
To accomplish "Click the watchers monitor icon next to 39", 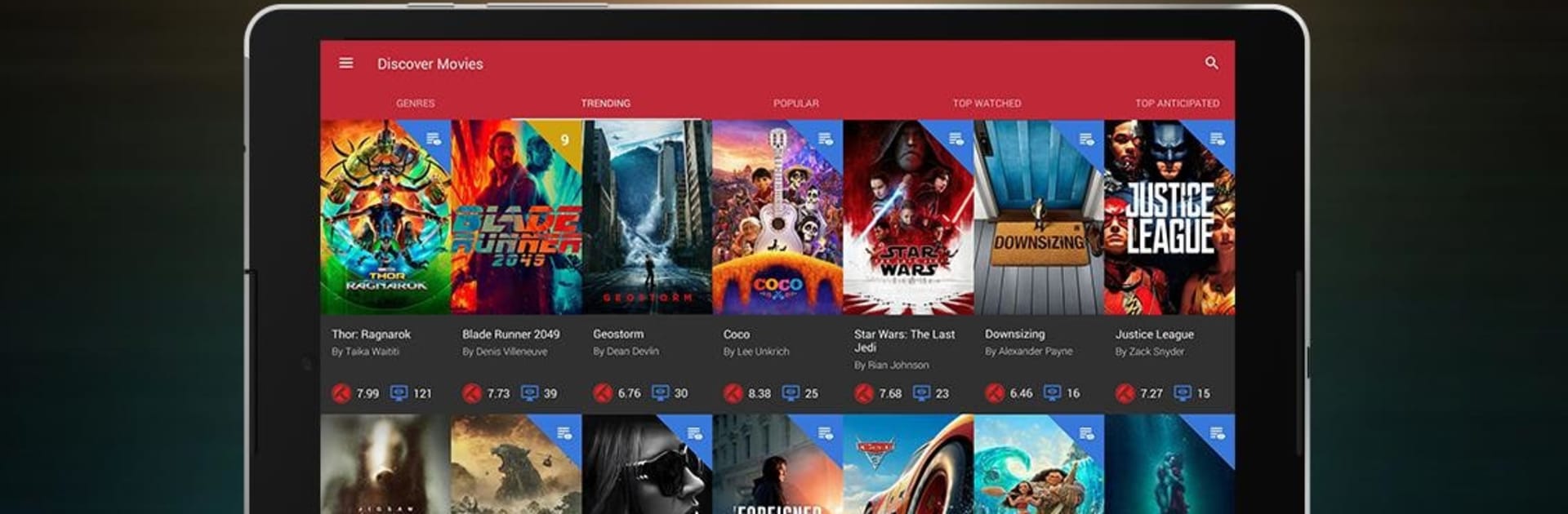I will pos(529,393).
